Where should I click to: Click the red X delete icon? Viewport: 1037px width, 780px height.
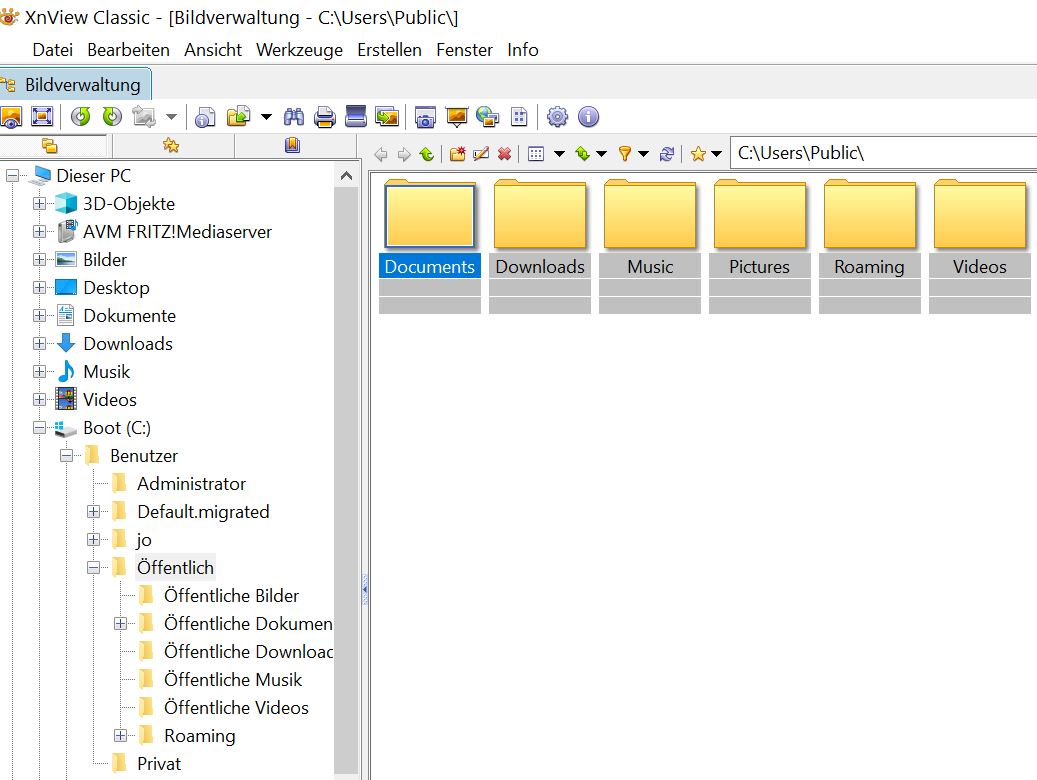tap(504, 154)
